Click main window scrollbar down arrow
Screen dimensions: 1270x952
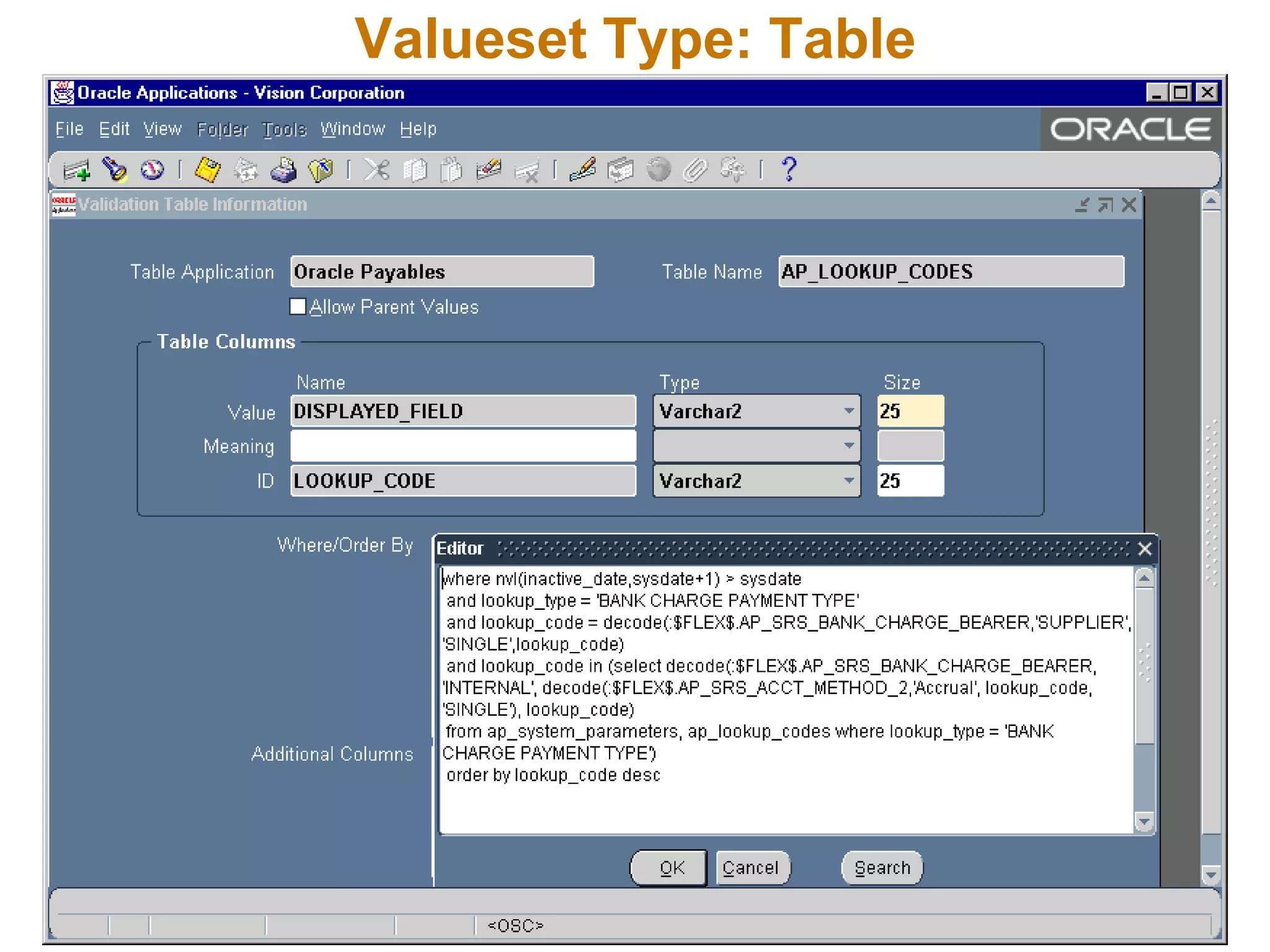click(1210, 875)
